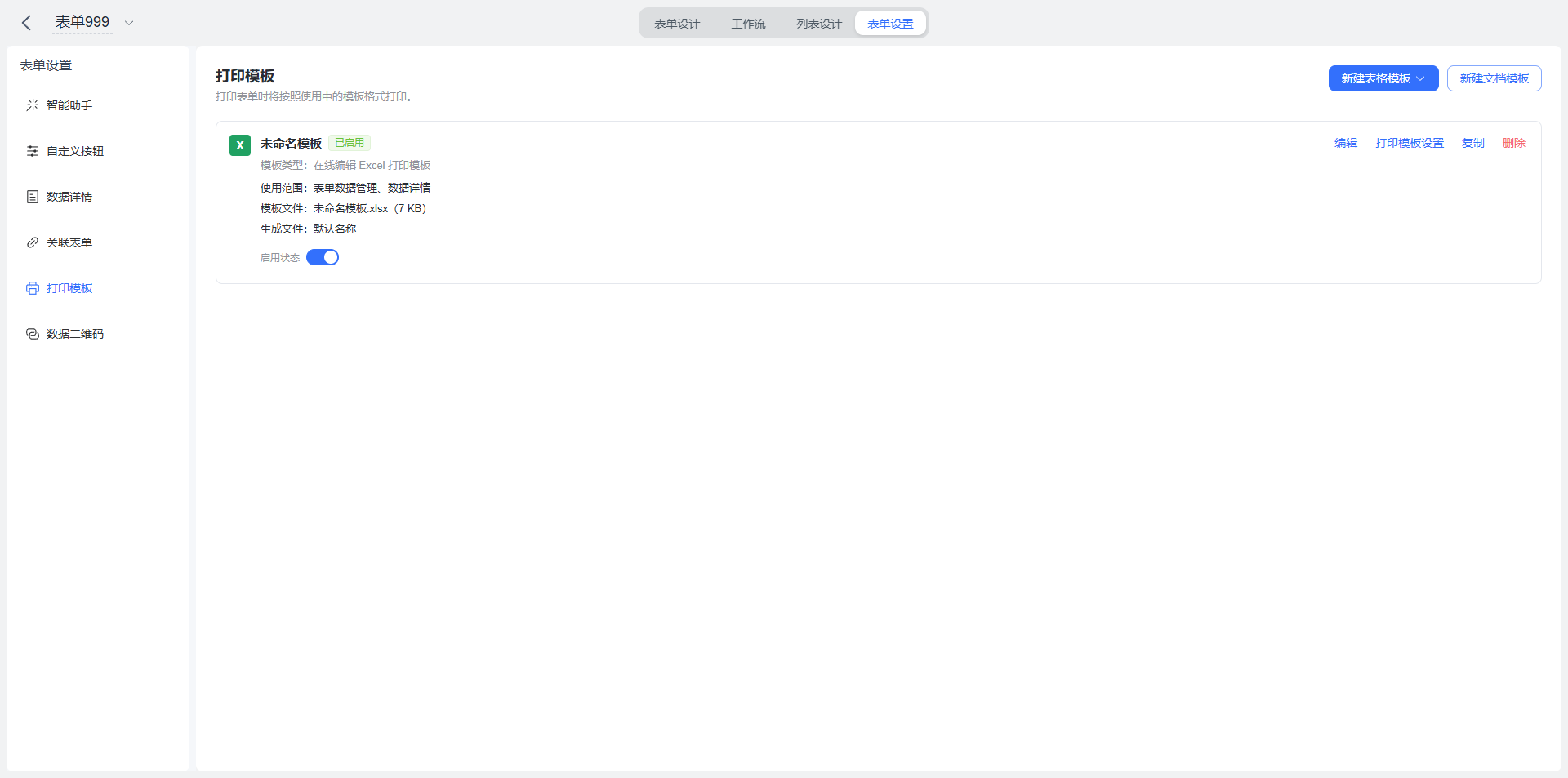This screenshot has height=778, width=1568.
Task: Click the 智能助手 sparkle icon
Action: pyautogui.click(x=33, y=105)
